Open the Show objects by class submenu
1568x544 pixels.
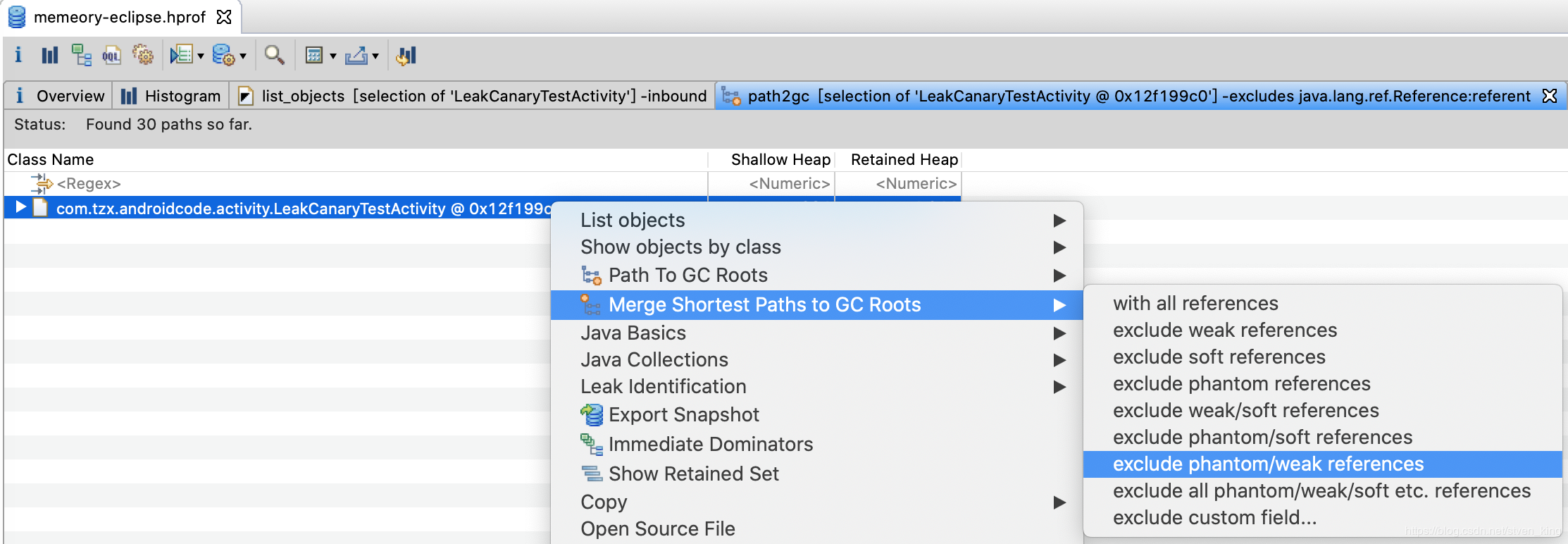pos(817,247)
